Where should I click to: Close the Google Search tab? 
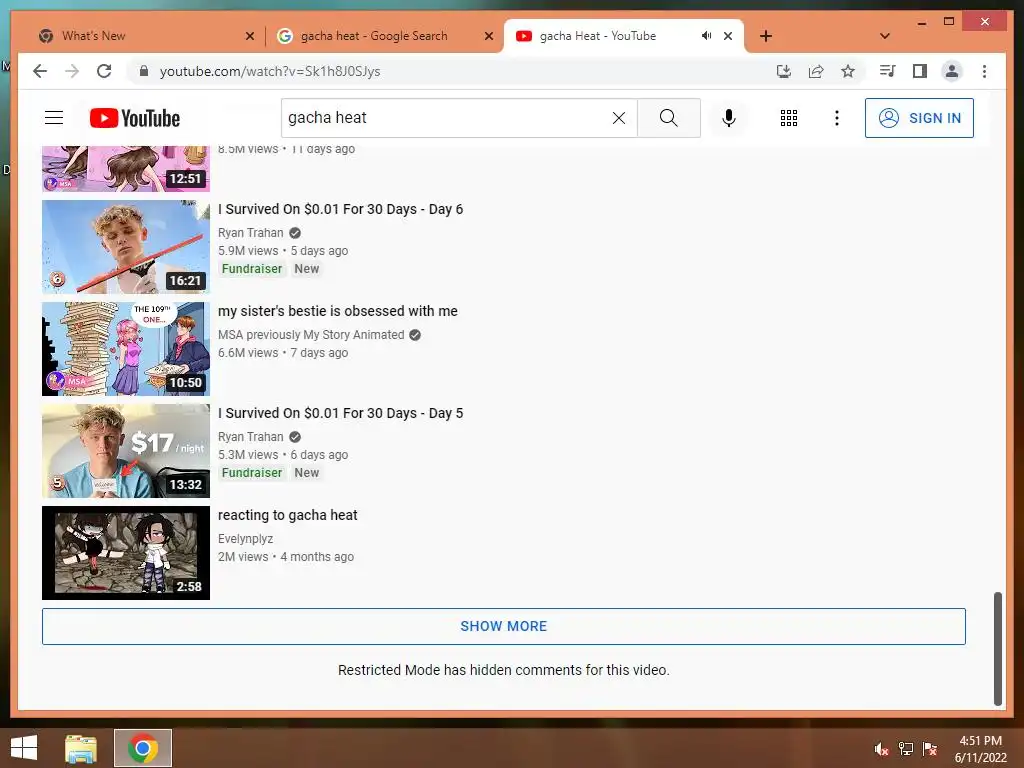(x=488, y=36)
